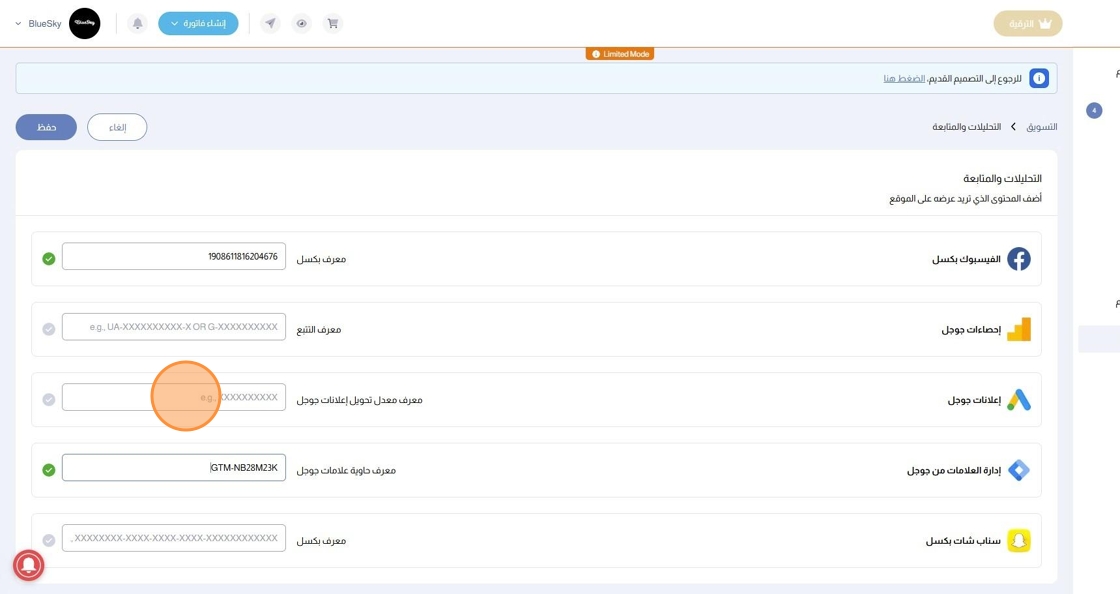Click معرف معدل تحويل إعلانات جوجل label
This screenshot has height=594, width=1120.
[x=359, y=401]
